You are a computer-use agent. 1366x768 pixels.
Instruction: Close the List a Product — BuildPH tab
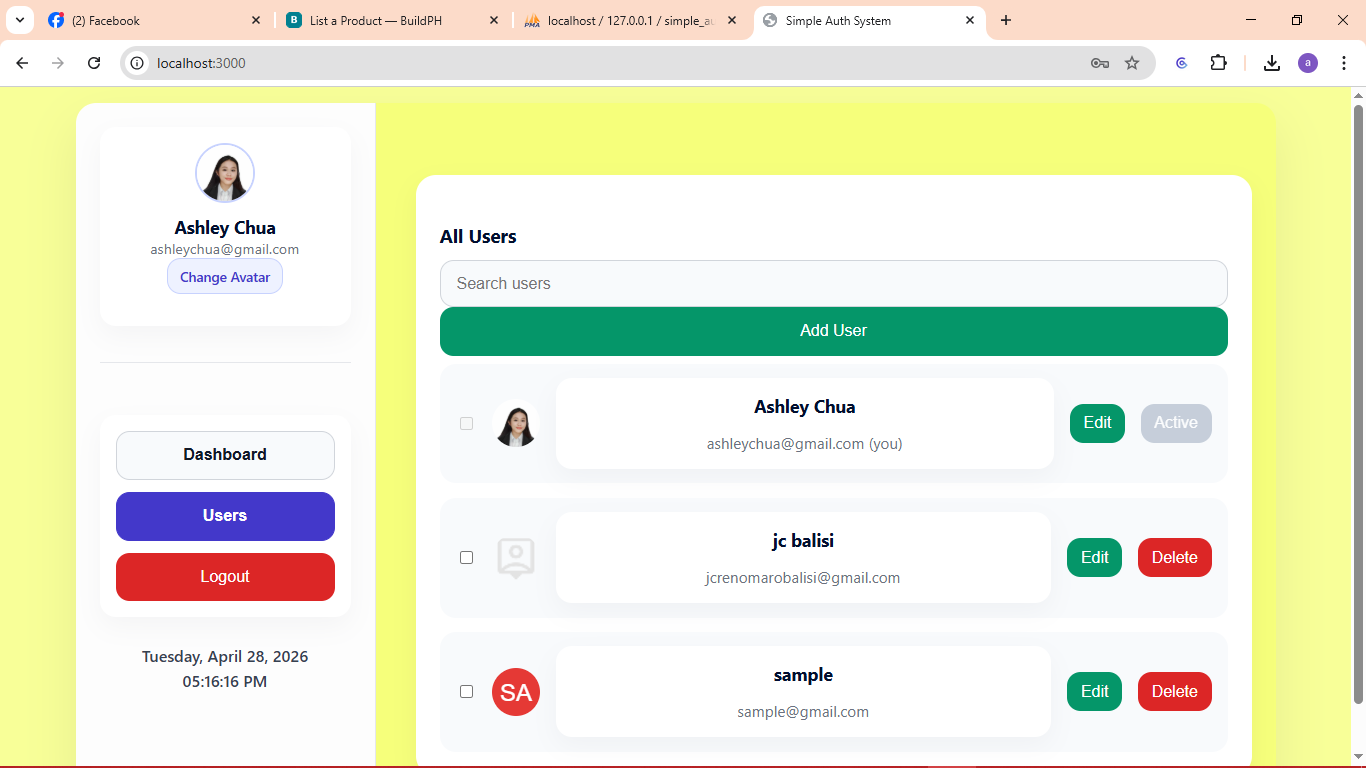point(494,20)
